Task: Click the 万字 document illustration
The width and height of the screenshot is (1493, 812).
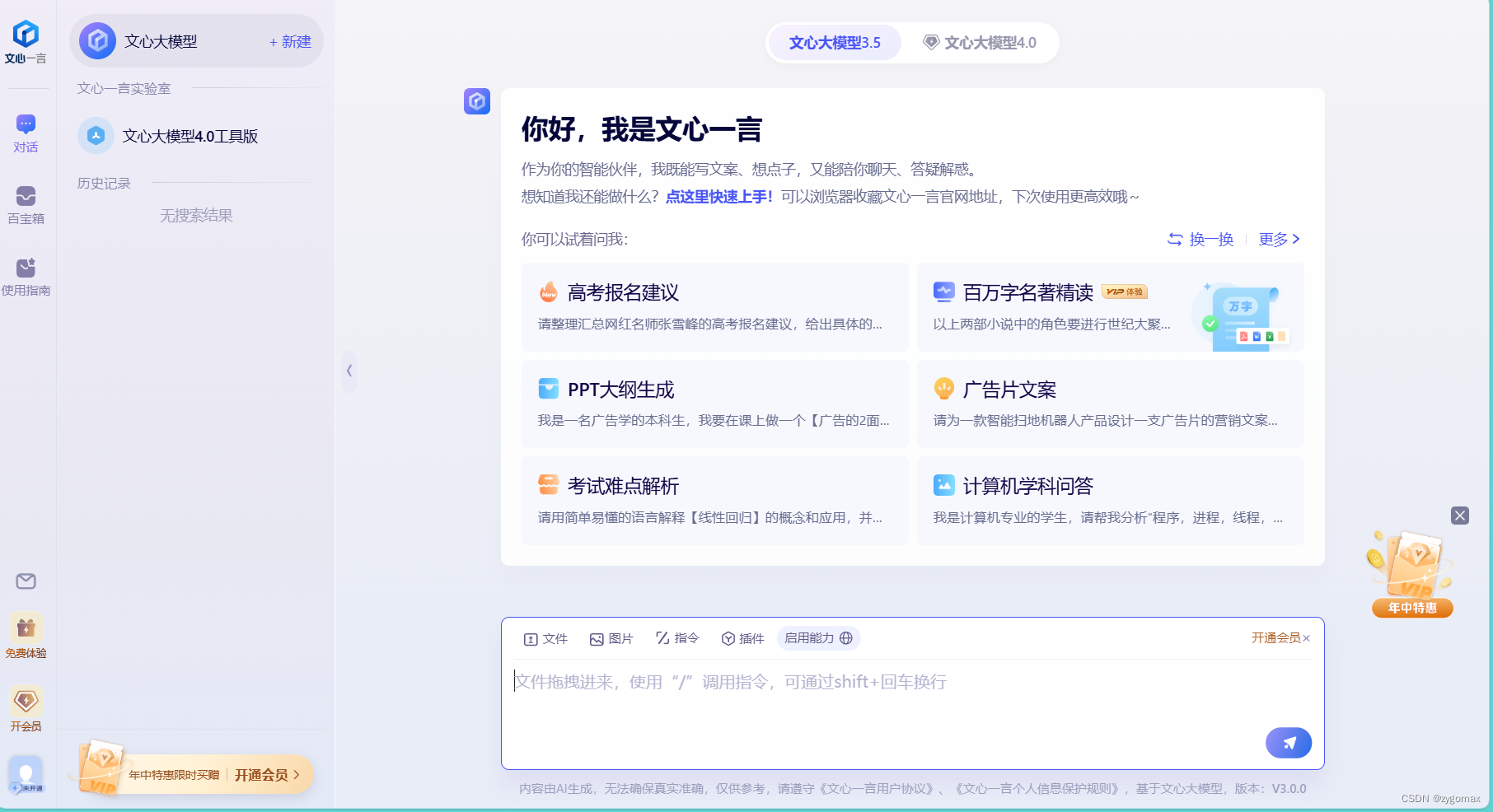Action: point(1240,315)
